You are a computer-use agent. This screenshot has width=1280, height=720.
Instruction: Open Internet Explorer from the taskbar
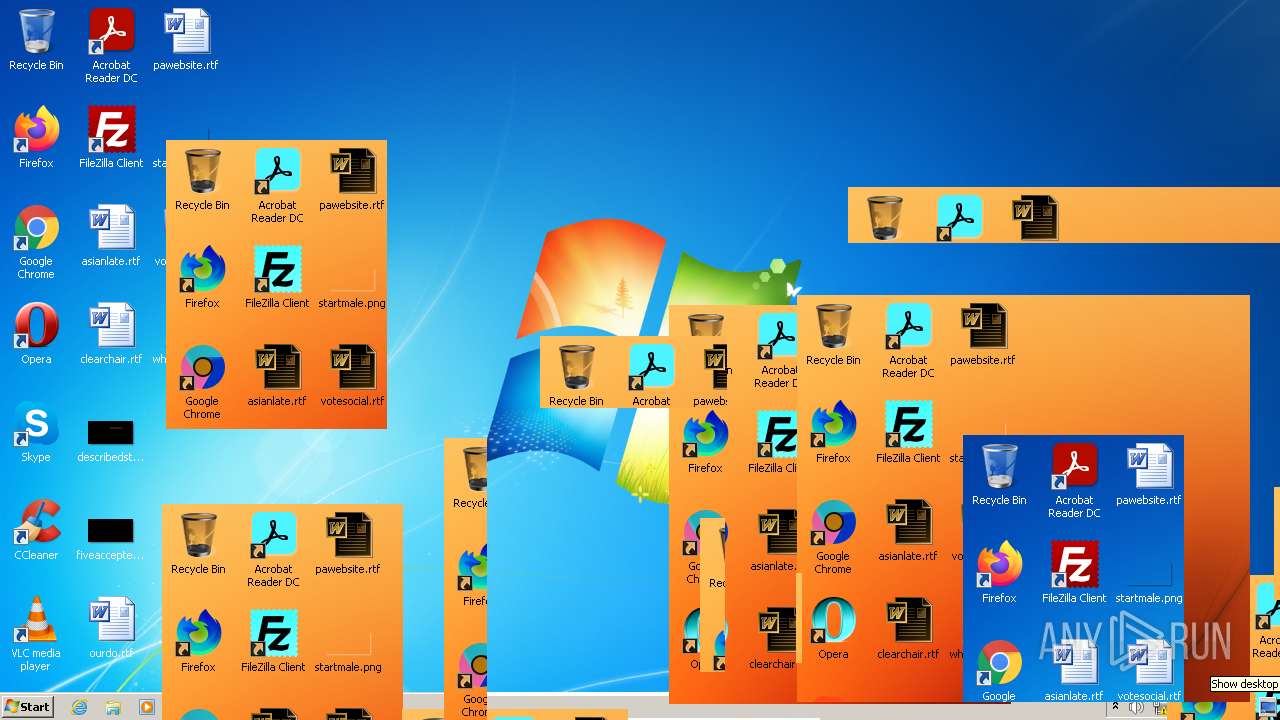click(80, 707)
